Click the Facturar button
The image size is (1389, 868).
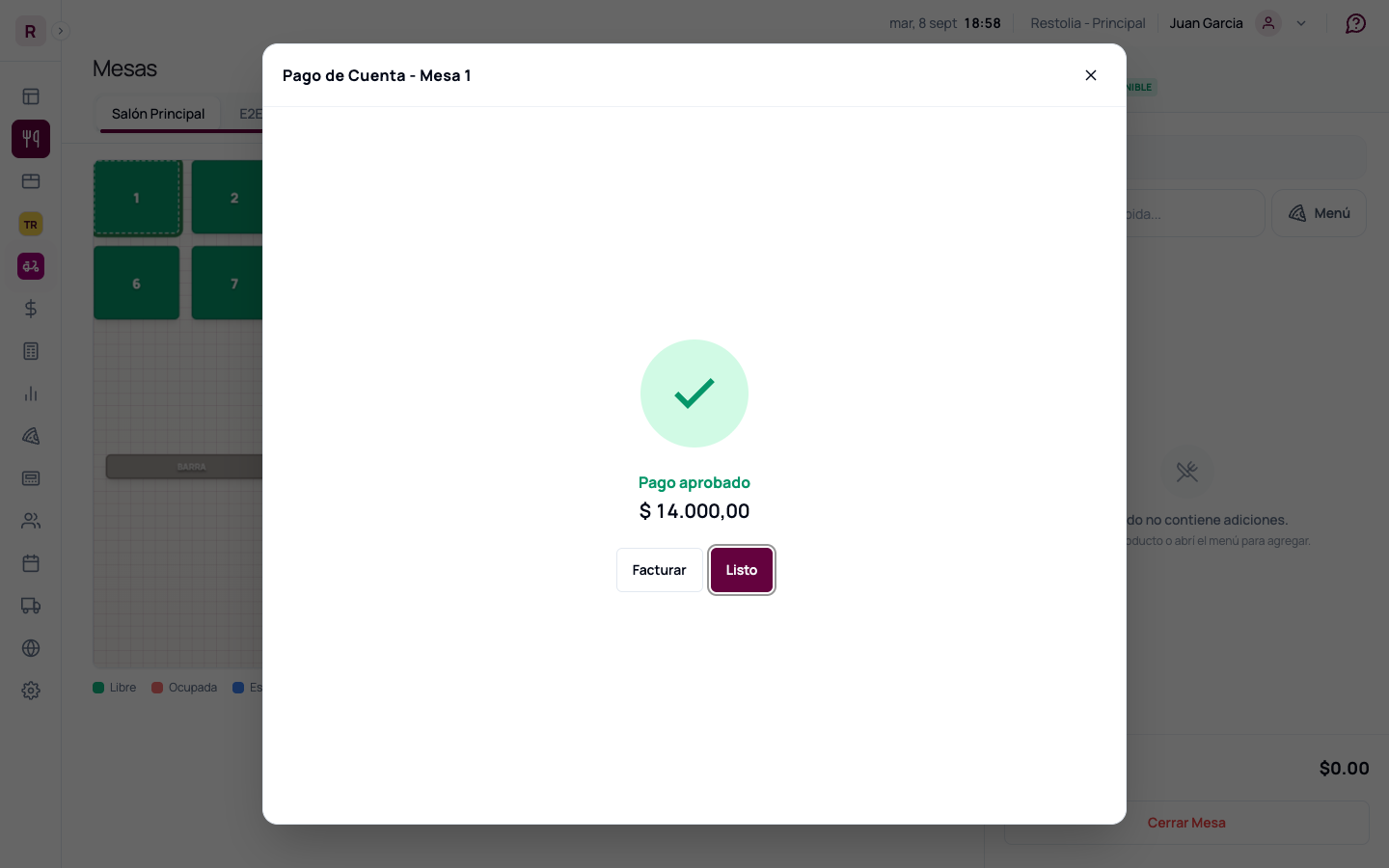pyautogui.click(x=660, y=570)
